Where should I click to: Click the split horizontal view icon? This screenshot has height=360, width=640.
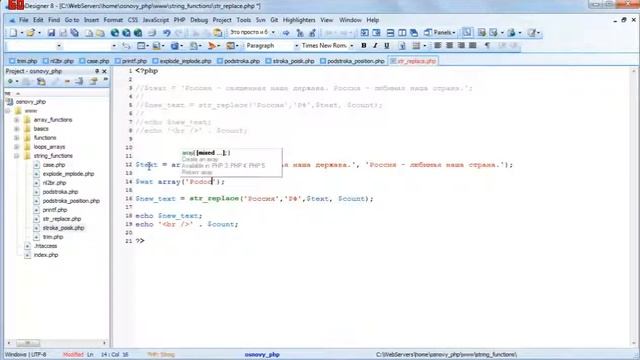click(390, 33)
